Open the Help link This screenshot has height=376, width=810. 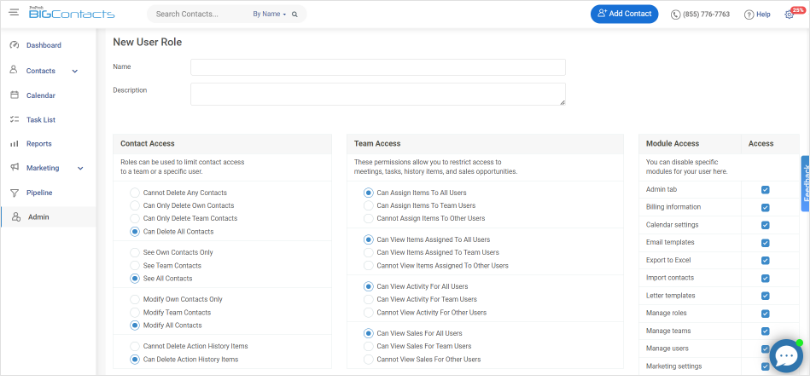click(x=763, y=14)
